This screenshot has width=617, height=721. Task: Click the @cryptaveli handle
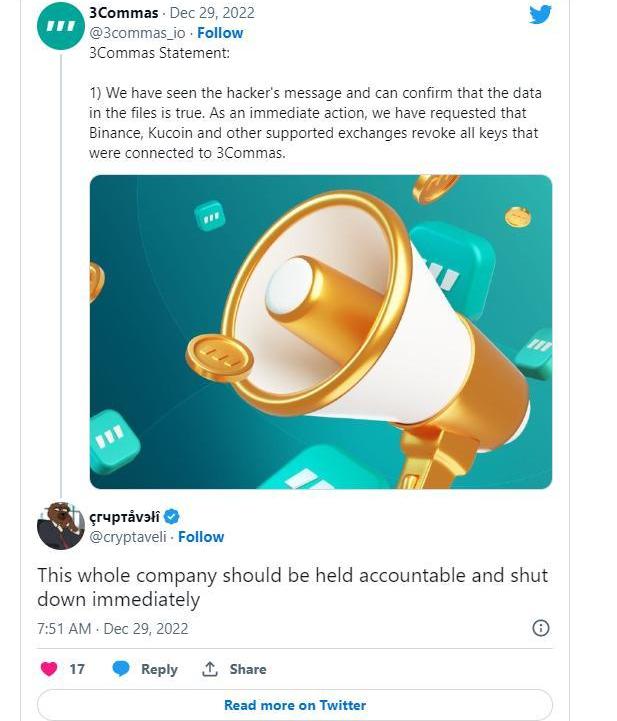click(129, 536)
